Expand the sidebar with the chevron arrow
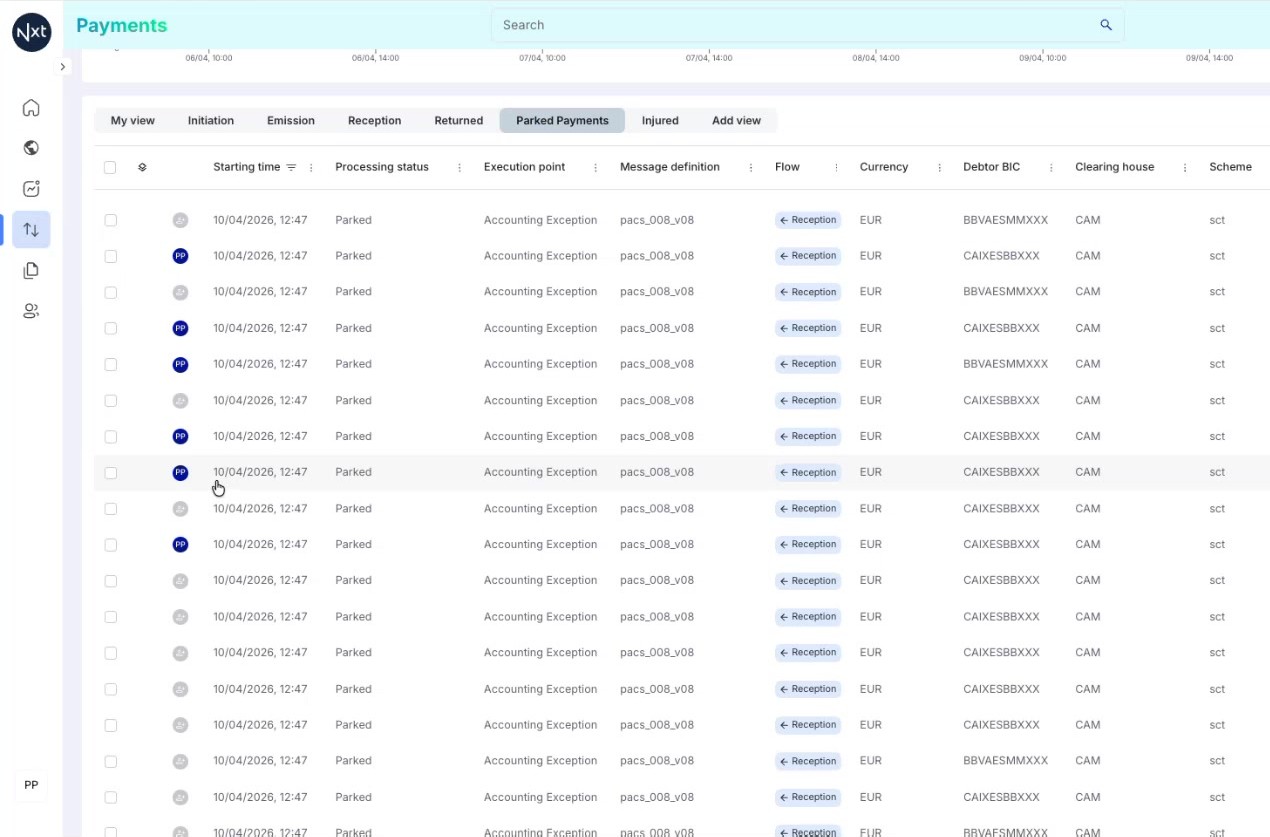 click(63, 67)
